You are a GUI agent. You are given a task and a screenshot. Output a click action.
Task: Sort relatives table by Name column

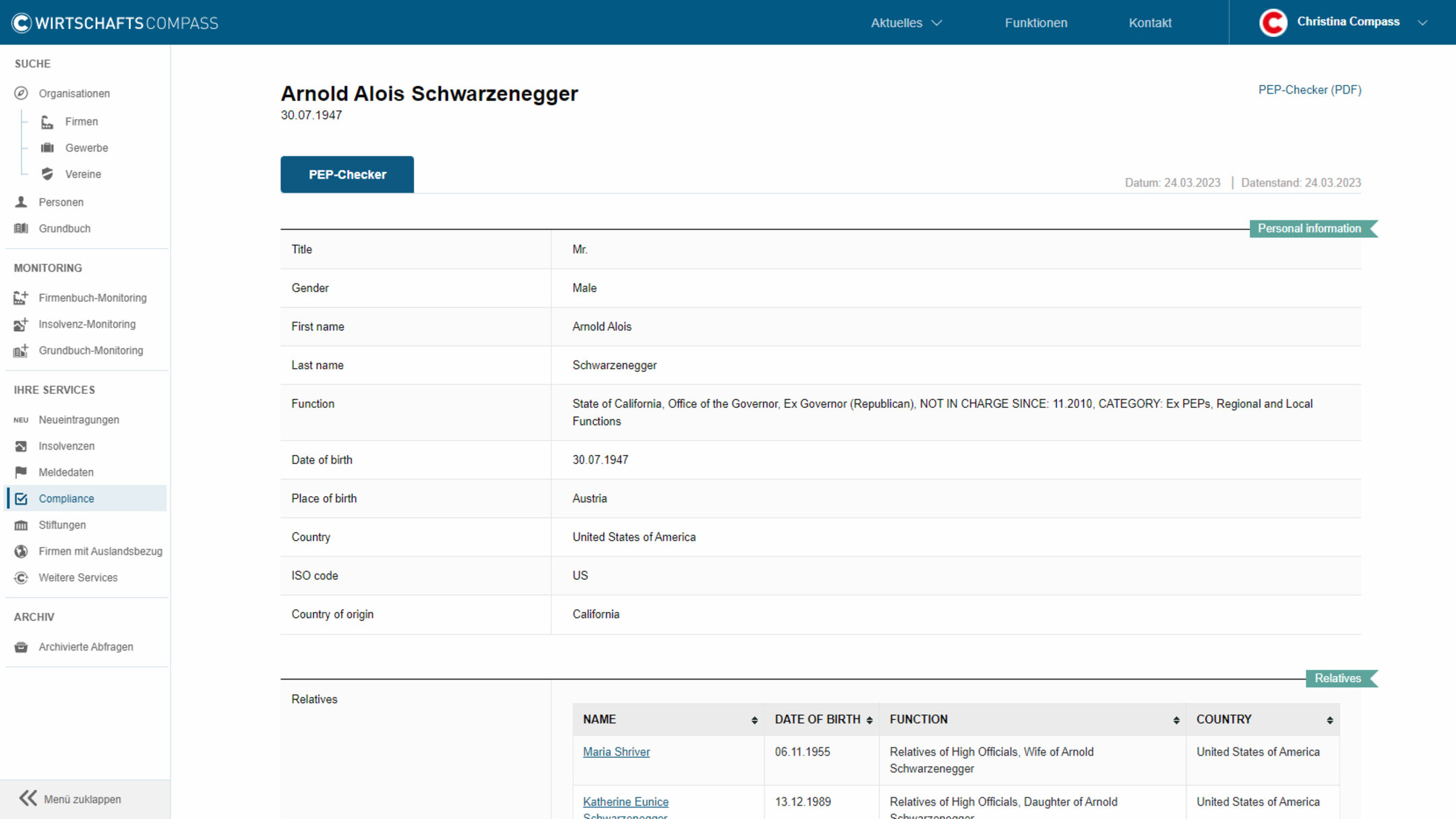pos(754,720)
